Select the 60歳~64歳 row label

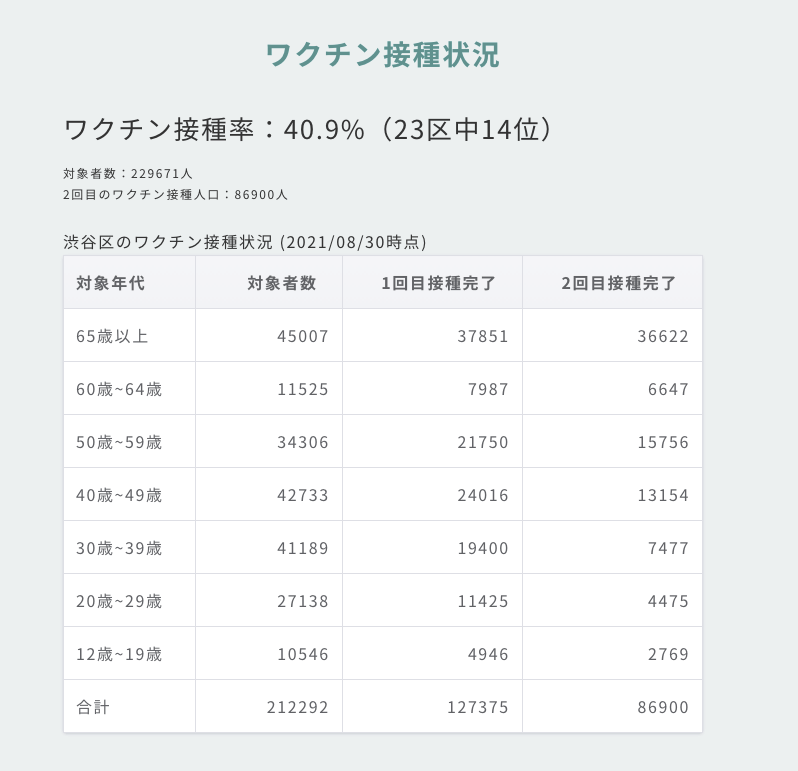click(x=119, y=389)
